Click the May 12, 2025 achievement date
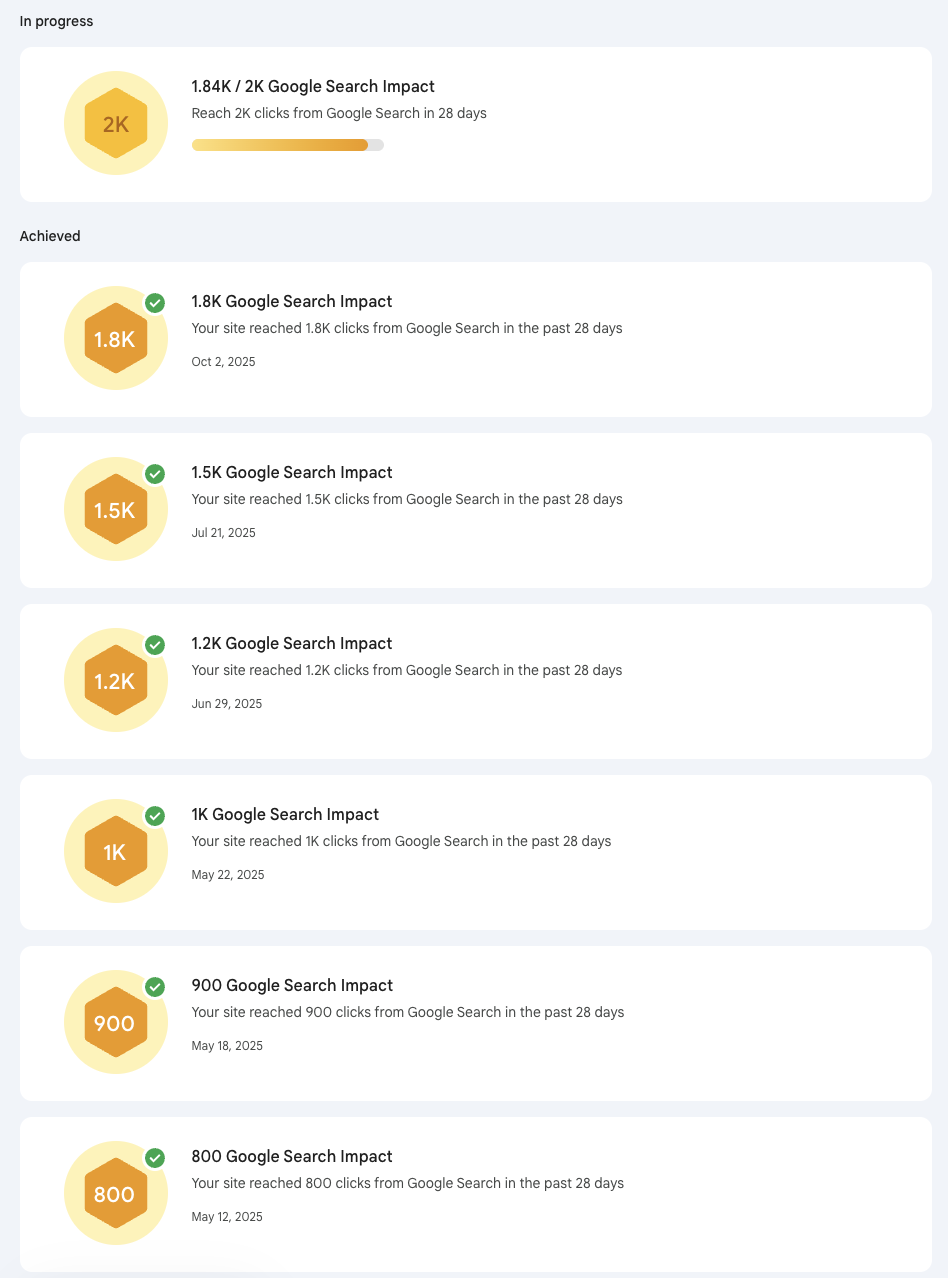Screen dimensions: 948x1278 [227, 1217]
